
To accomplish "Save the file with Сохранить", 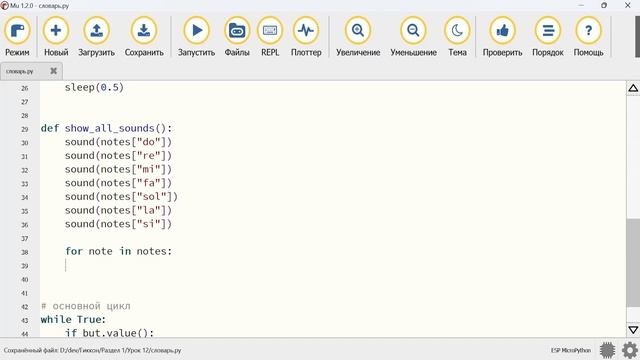I will tap(144, 36).
